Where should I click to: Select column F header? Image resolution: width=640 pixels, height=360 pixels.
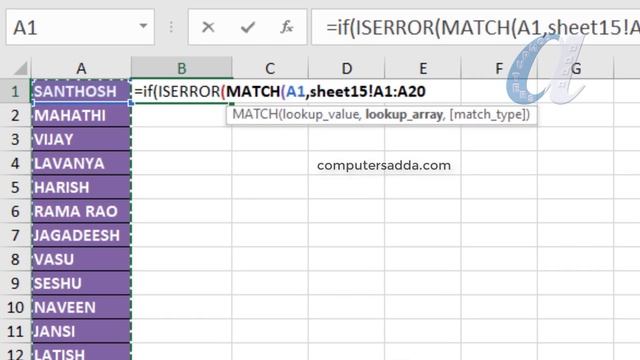(x=499, y=68)
